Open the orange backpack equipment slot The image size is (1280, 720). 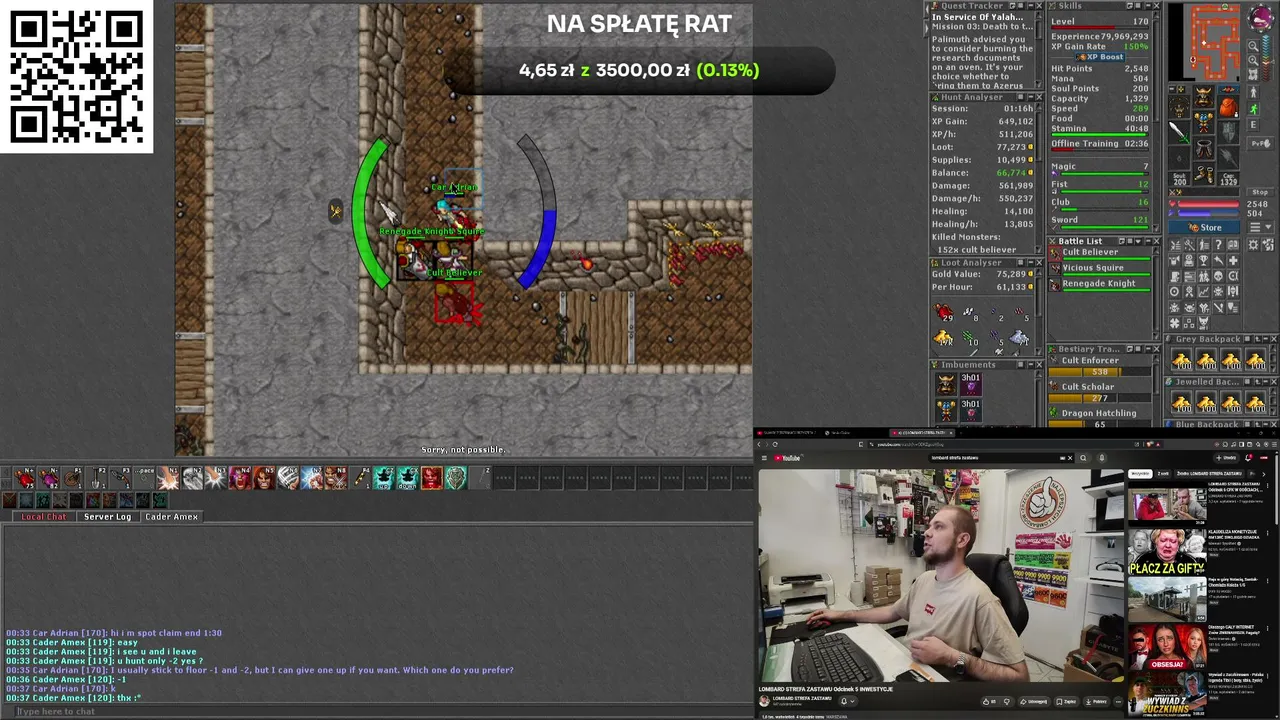1228,106
